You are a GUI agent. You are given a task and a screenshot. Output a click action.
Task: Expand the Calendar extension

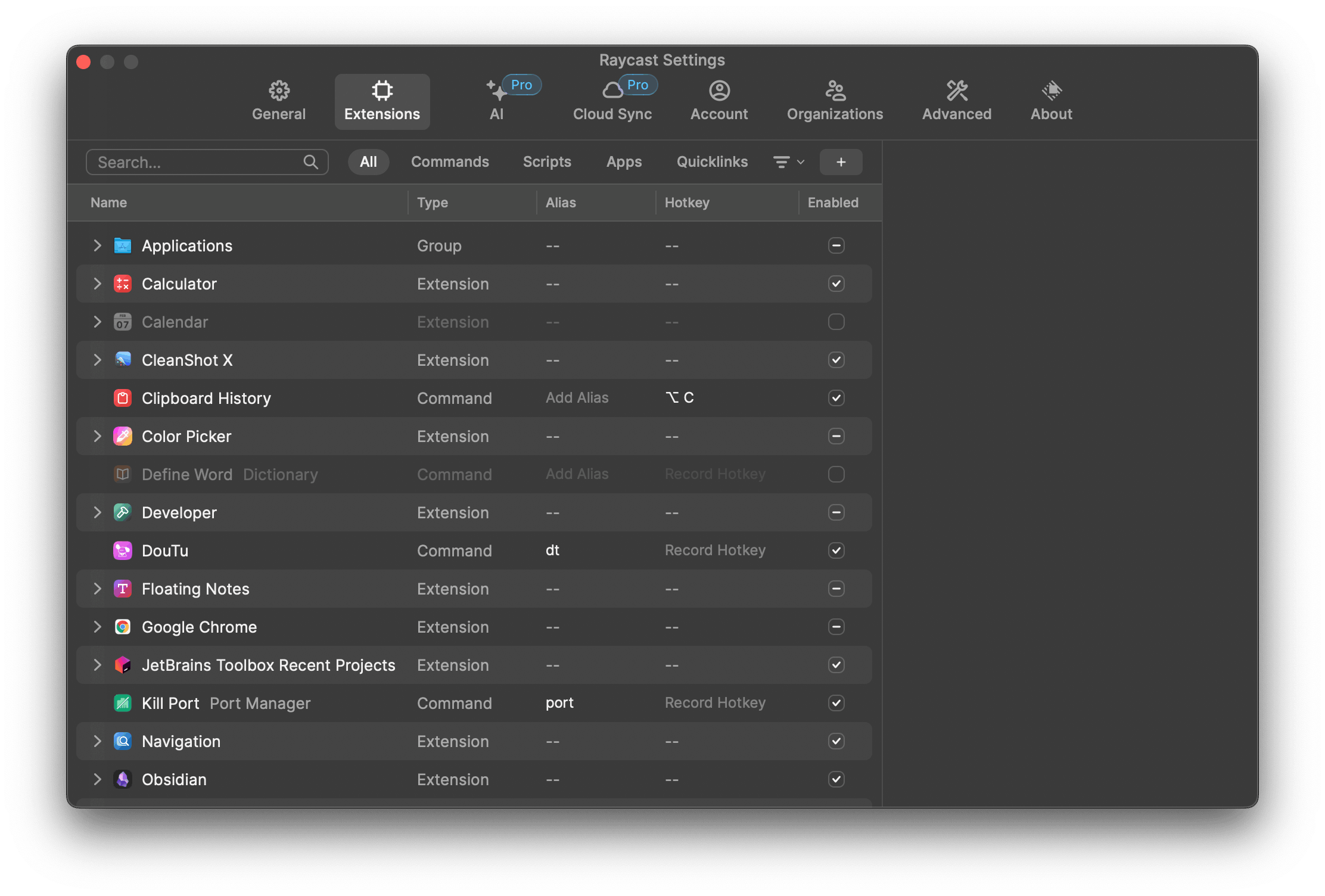pos(97,322)
